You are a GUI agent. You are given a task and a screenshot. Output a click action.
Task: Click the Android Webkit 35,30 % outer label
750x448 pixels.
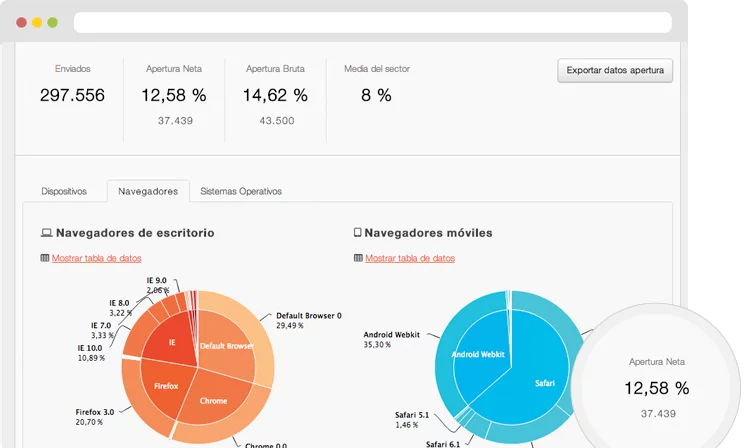(391, 339)
